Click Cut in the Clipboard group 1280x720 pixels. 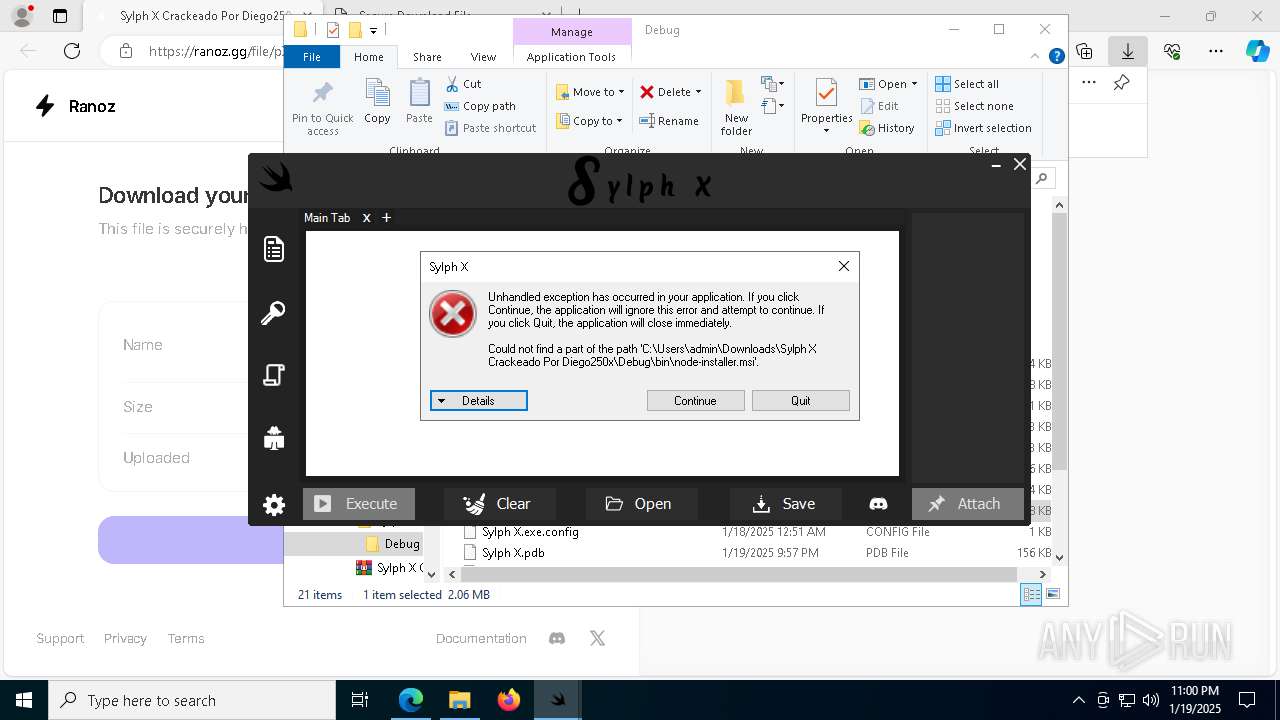point(463,84)
